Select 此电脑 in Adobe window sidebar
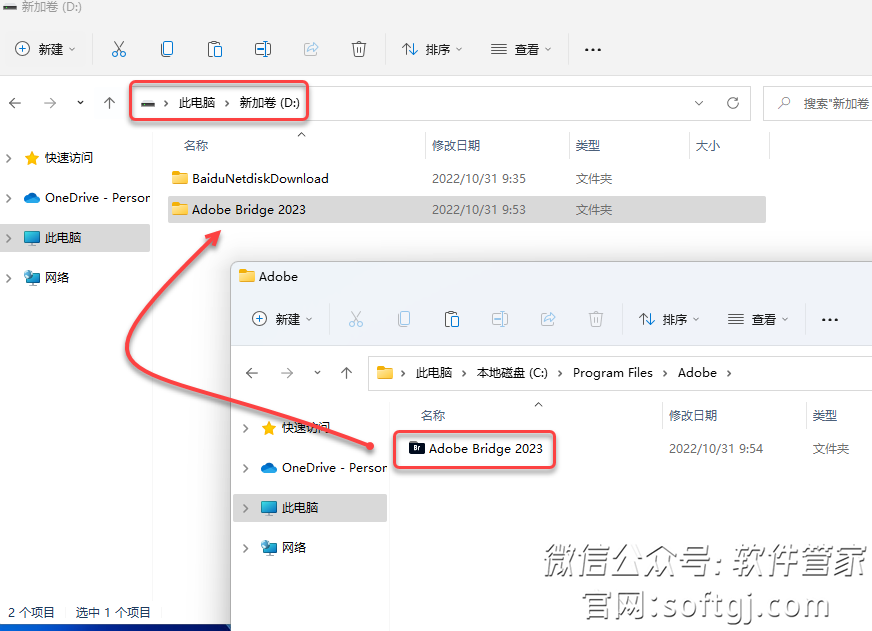Image resolution: width=872 pixels, height=631 pixels. (310, 508)
